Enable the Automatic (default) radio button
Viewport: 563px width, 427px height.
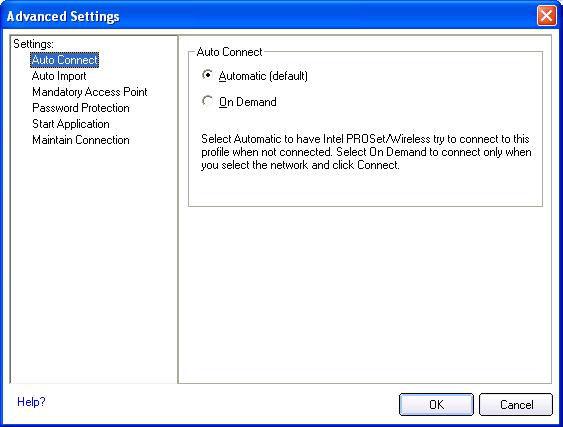point(207,75)
